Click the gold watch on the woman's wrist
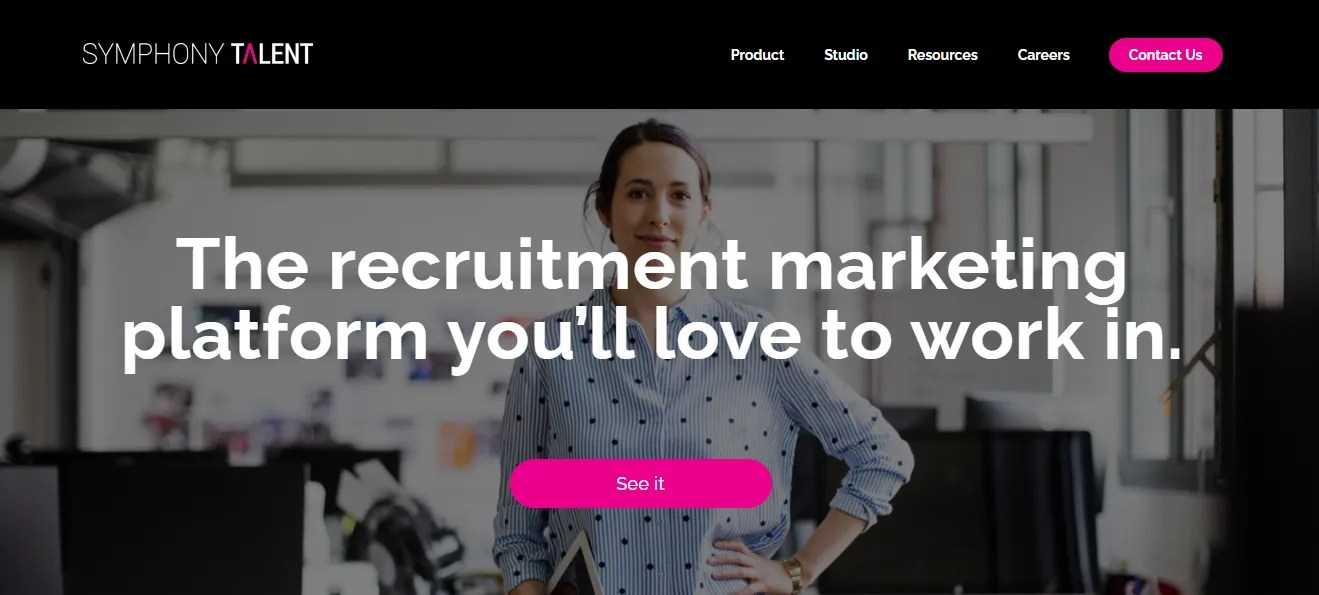The width and height of the screenshot is (1319, 595). [x=793, y=574]
